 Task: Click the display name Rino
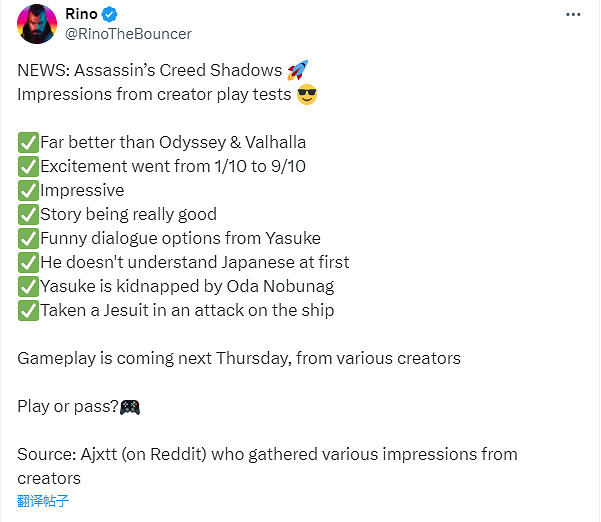pos(82,15)
